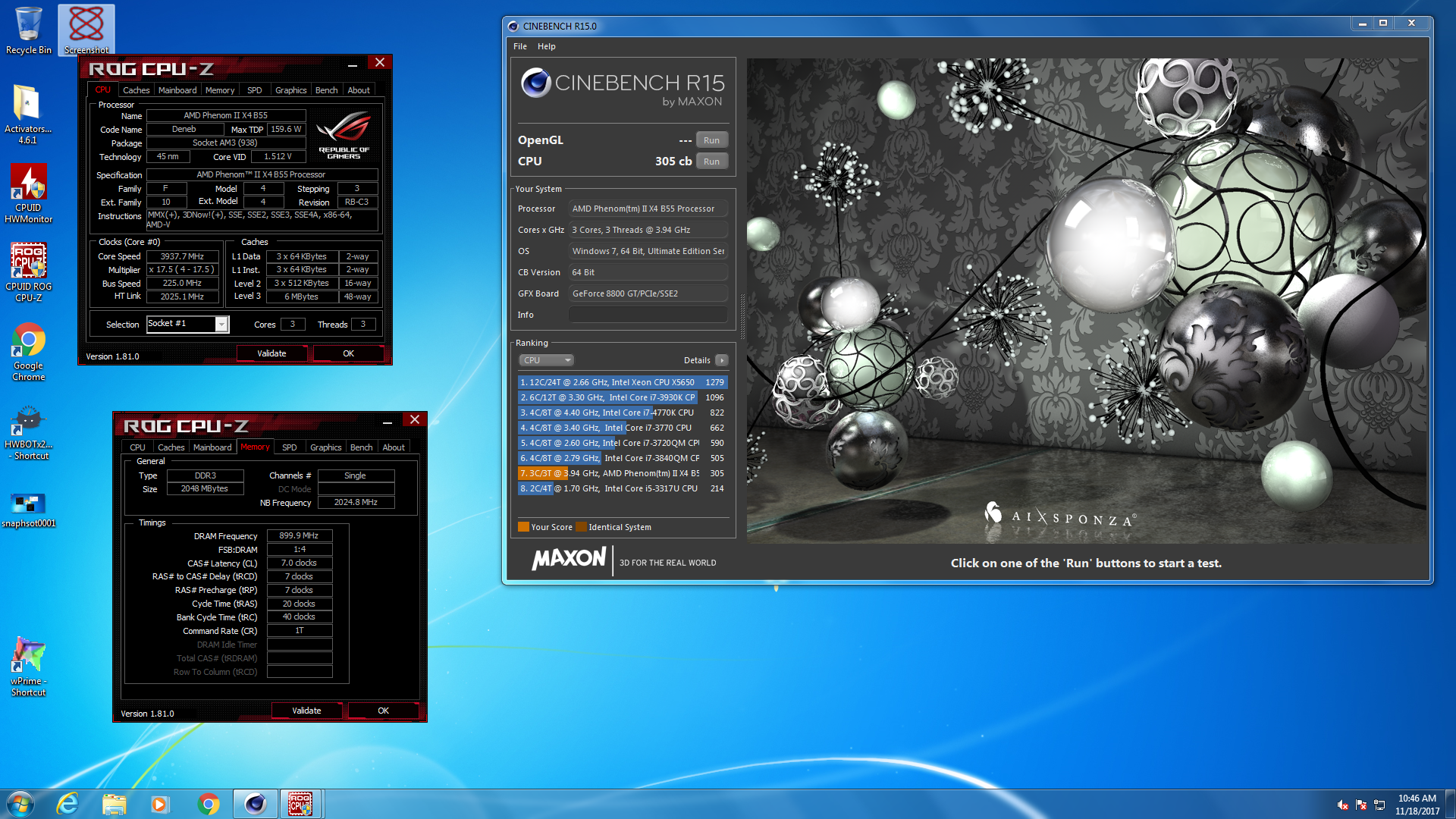The height and width of the screenshot is (819, 1456).
Task: Select ranking row Intel Core i7-3930K
Action: [623, 397]
